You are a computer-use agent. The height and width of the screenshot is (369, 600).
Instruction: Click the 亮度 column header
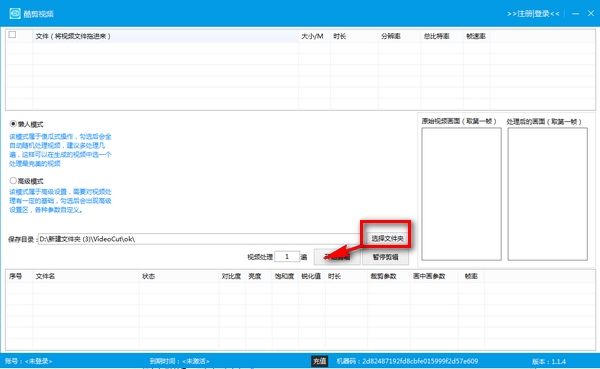(259, 276)
